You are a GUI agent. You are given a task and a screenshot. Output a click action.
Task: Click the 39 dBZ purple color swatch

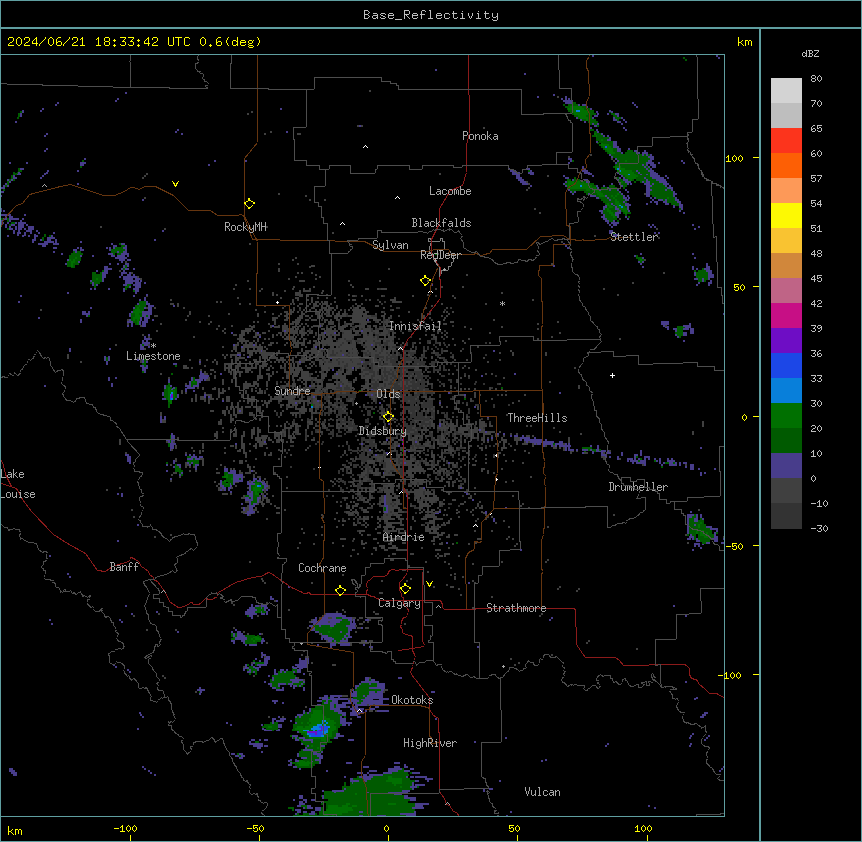coord(786,340)
